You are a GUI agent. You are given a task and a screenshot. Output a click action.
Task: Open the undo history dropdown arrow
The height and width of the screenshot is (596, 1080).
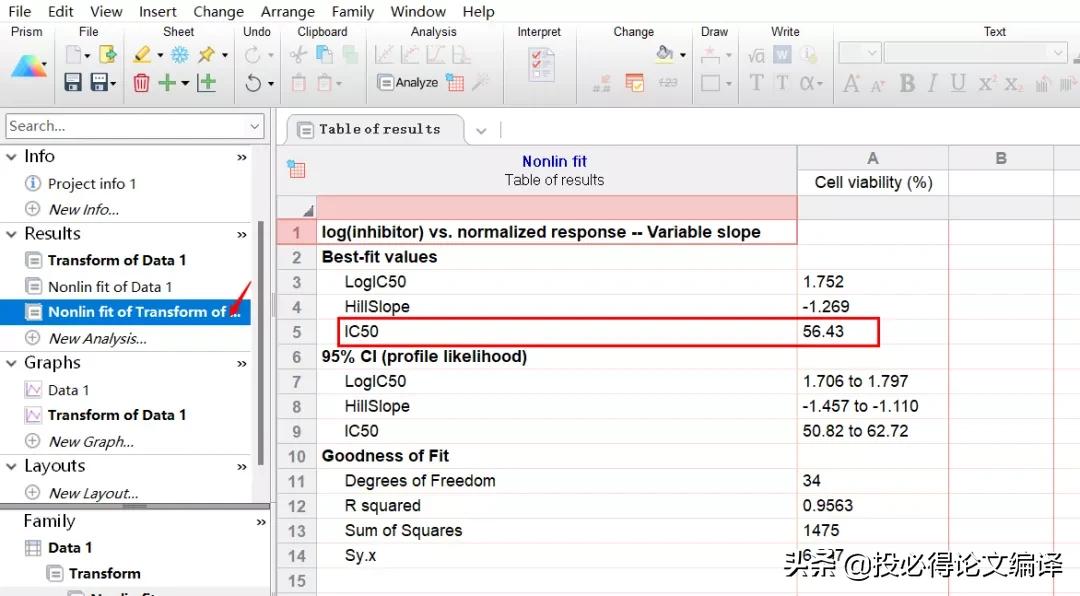(x=271, y=83)
